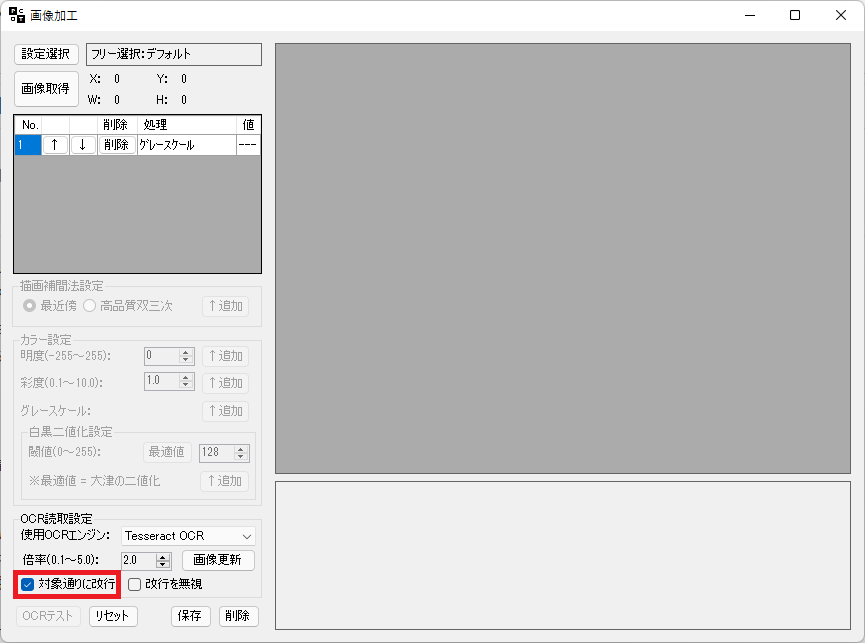Click リセット to reset settings

click(x=113, y=616)
